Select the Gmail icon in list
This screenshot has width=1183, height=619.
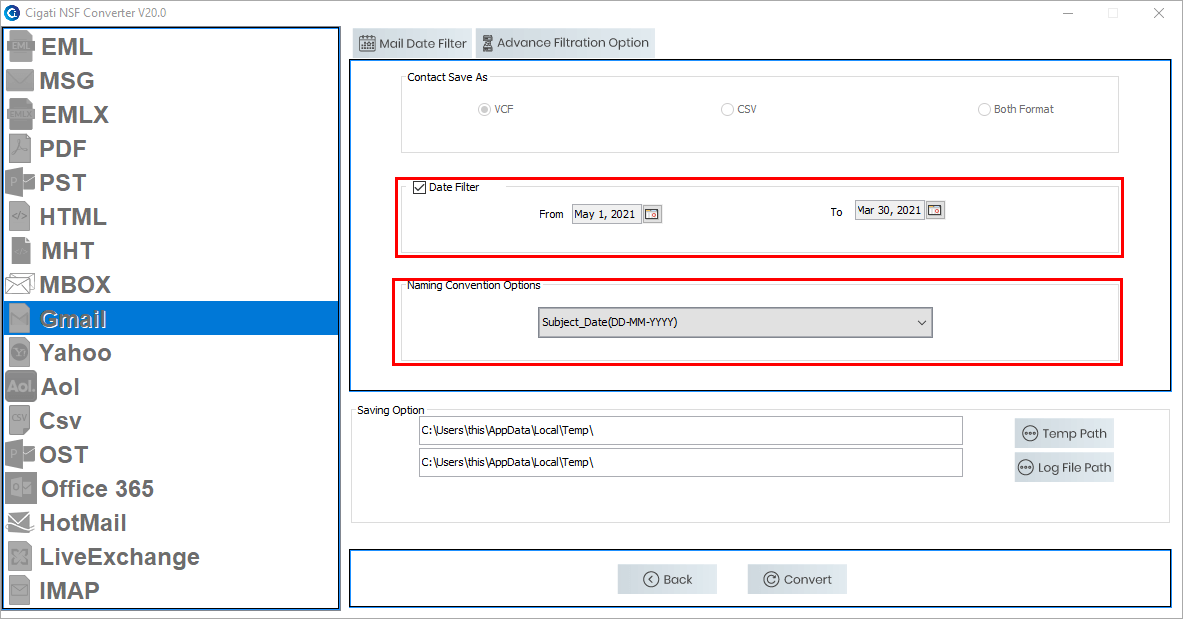click(20, 319)
